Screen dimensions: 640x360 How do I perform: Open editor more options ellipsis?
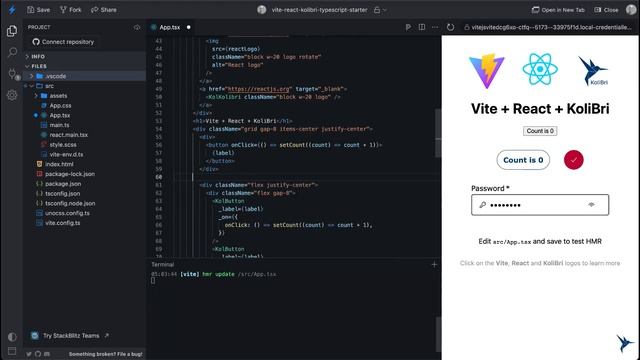click(435, 27)
